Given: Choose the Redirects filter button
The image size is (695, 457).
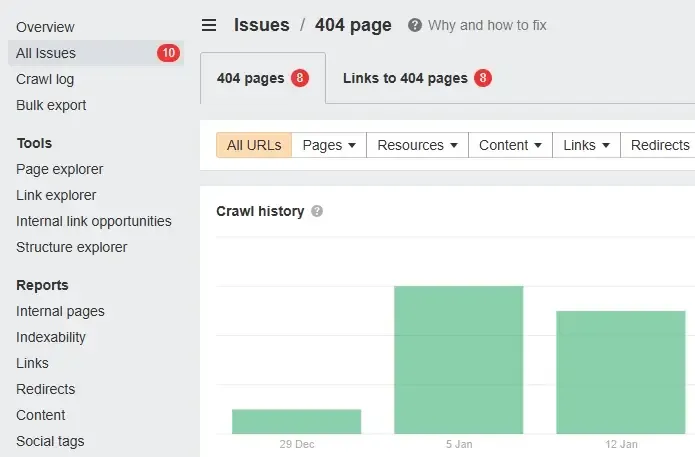Looking at the screenshot, I should [x=658, y=145].
